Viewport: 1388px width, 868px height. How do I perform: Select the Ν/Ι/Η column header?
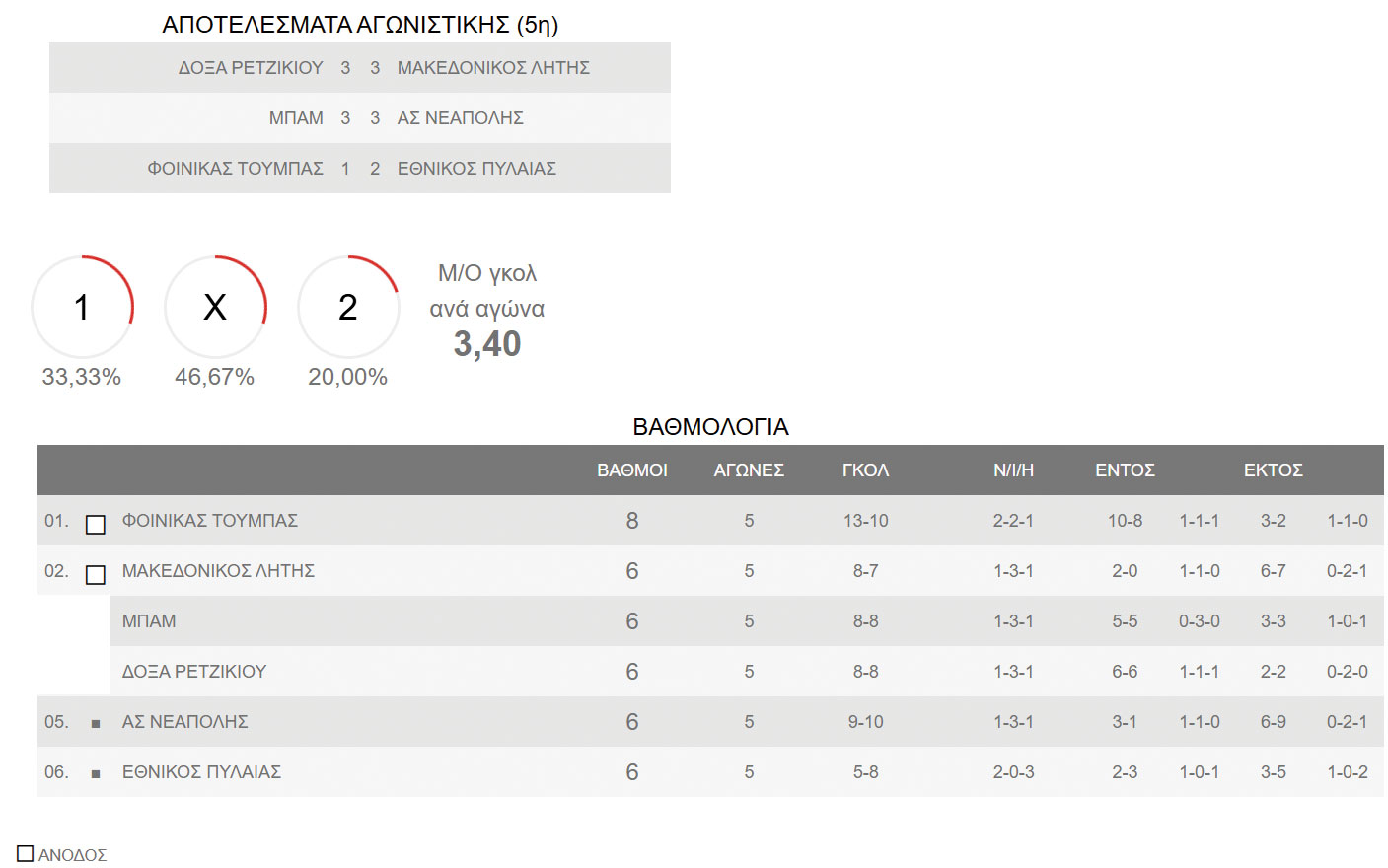1014,470
